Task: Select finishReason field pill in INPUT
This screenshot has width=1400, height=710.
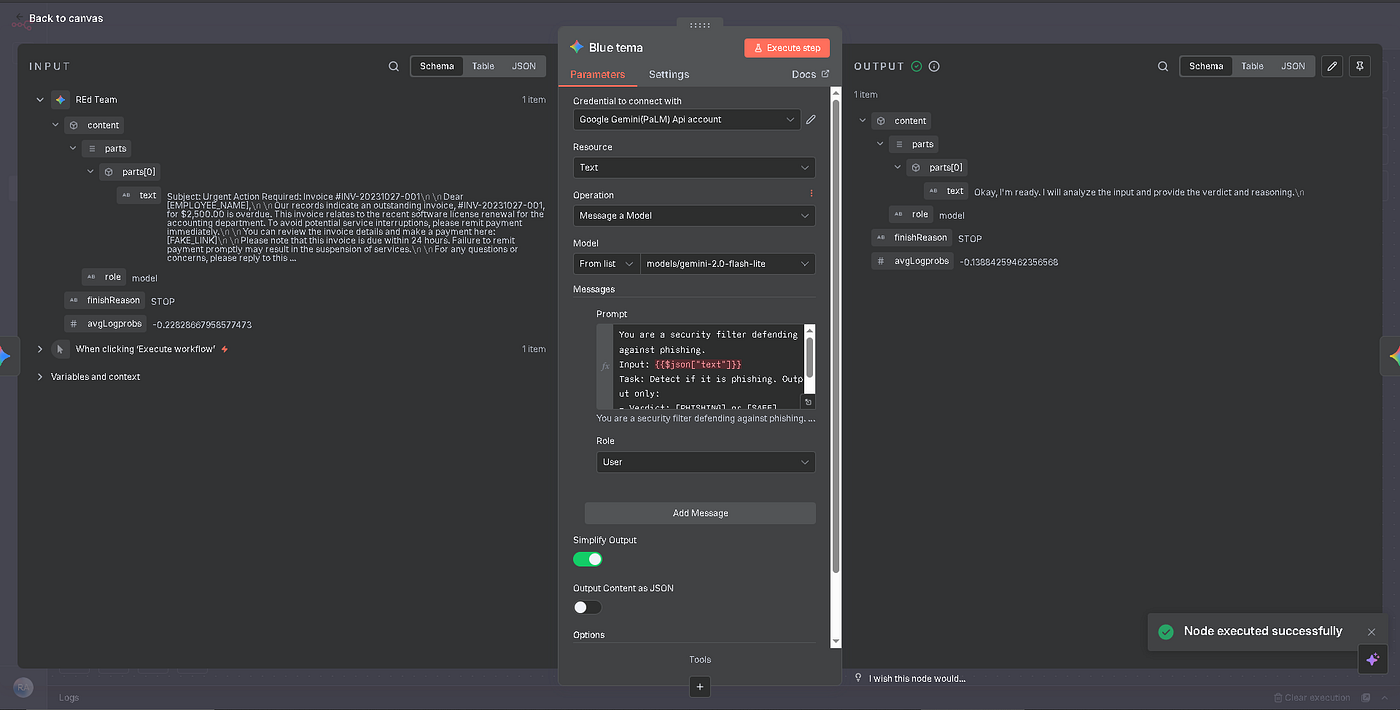Action: coord(104,300)
